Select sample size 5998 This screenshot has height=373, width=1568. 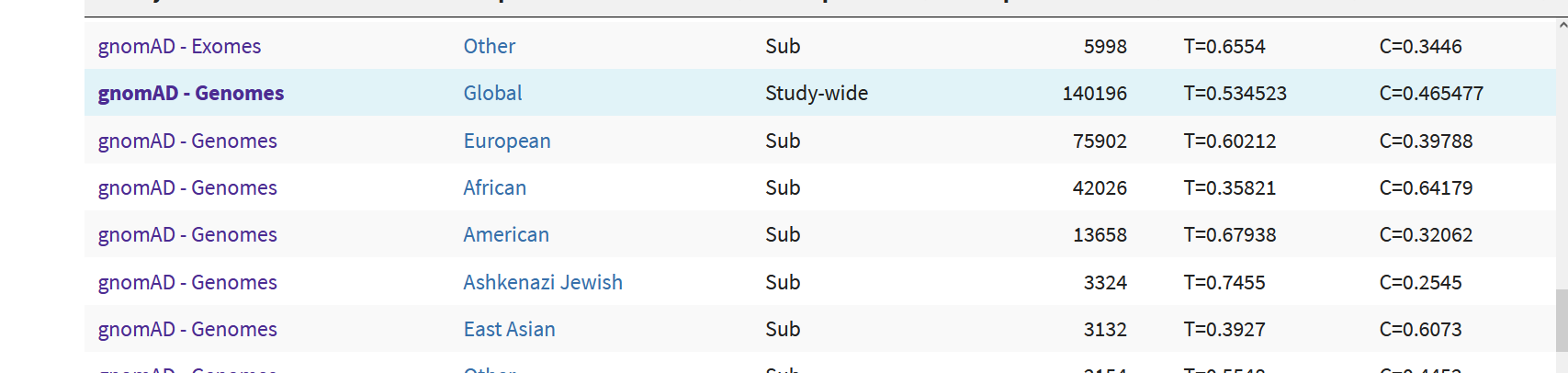(1105, 46)
